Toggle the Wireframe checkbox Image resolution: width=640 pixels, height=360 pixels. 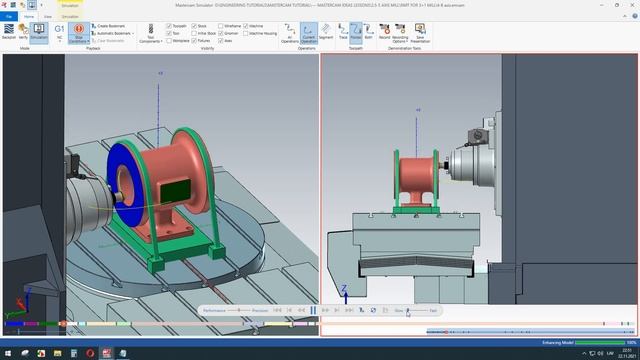(x=220, y=26)
